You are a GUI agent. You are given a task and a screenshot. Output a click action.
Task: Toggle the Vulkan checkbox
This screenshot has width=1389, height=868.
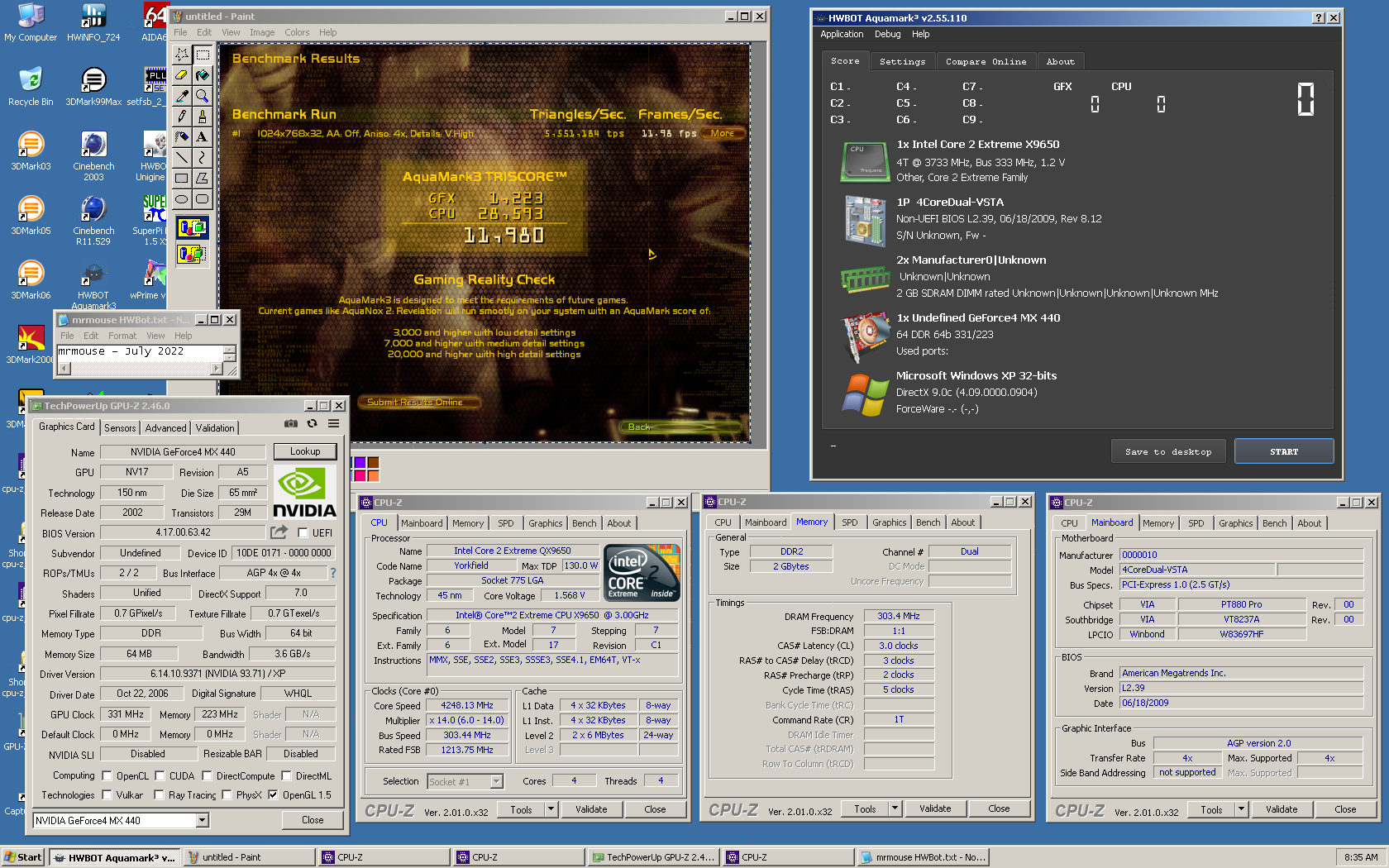(x=107, y=795)
